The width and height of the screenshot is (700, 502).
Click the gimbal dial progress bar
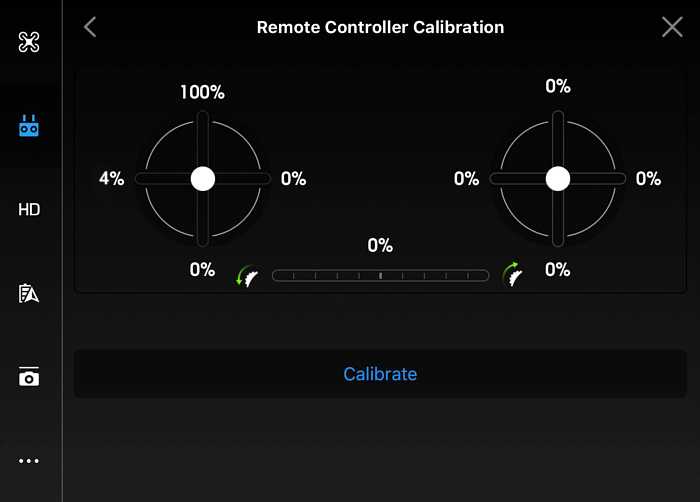point(380,276)
